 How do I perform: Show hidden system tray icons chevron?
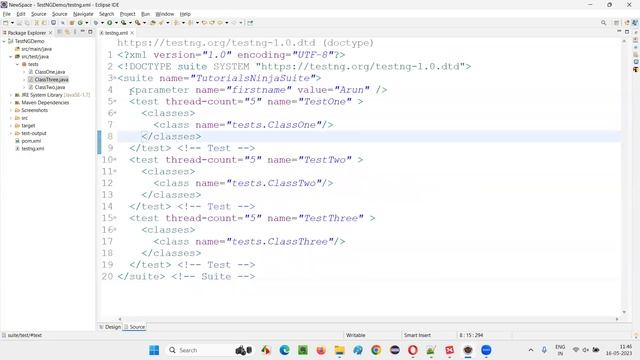531,350
